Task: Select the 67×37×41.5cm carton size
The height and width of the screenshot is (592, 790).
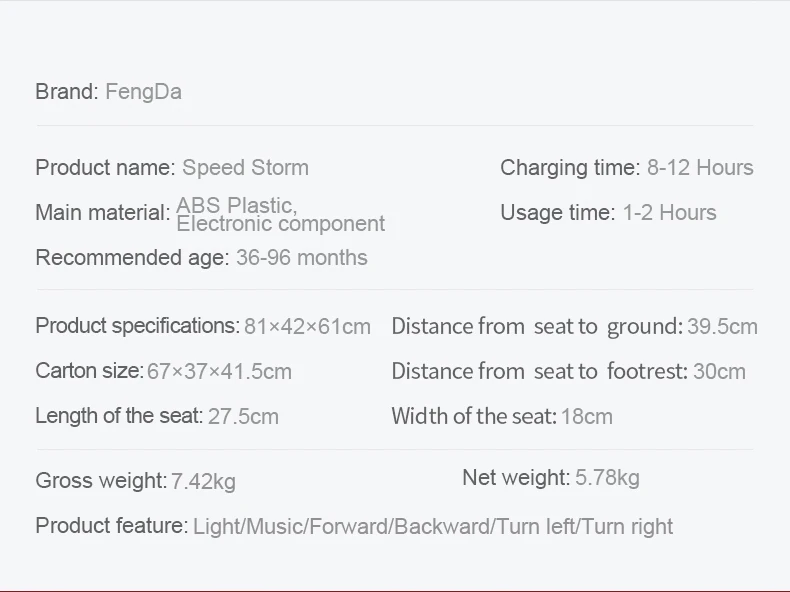Action: tap(220, 372)
